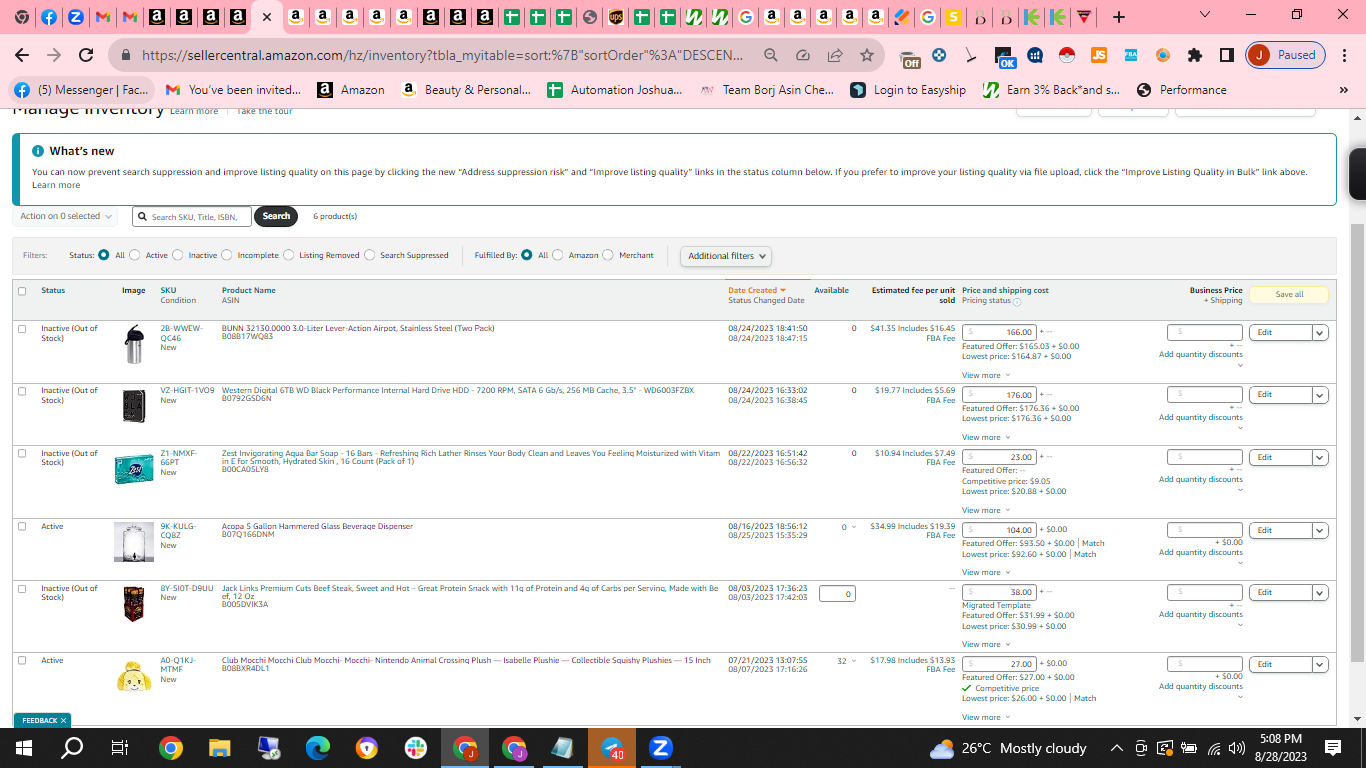Reload the page with the refresh icon
The width and height of the screenshot is (1366, 768).
(x=86, y=55)
